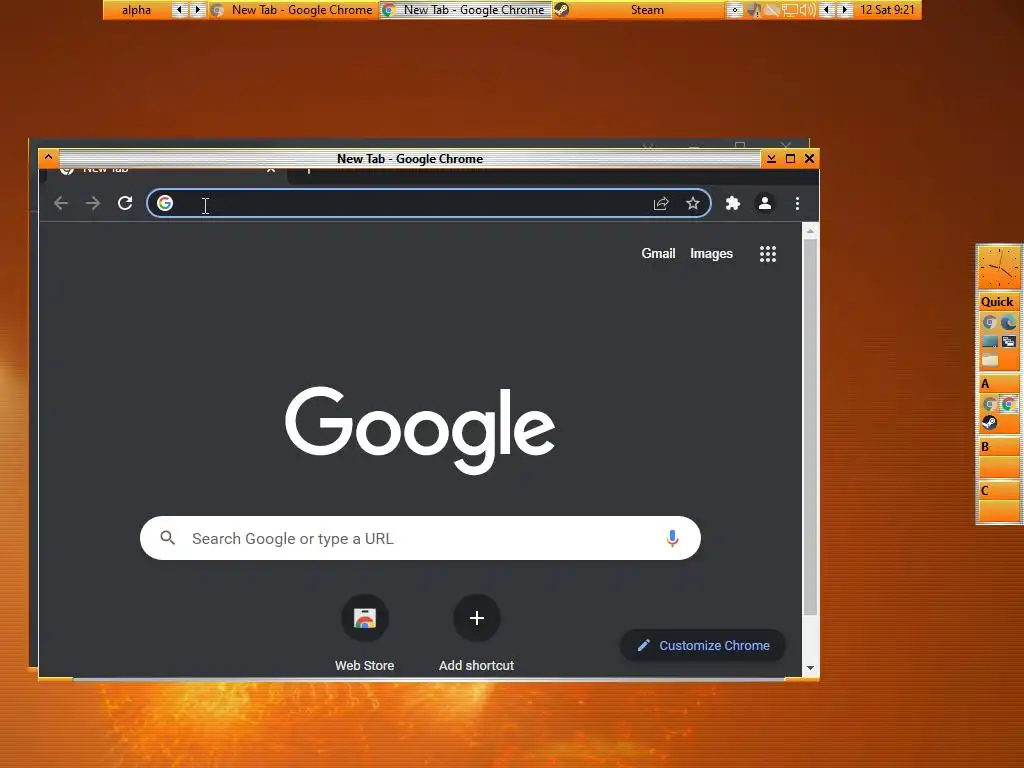Open the Chrome three-dot menu
Screen dimensions: 1024x768
pos(797,204)
